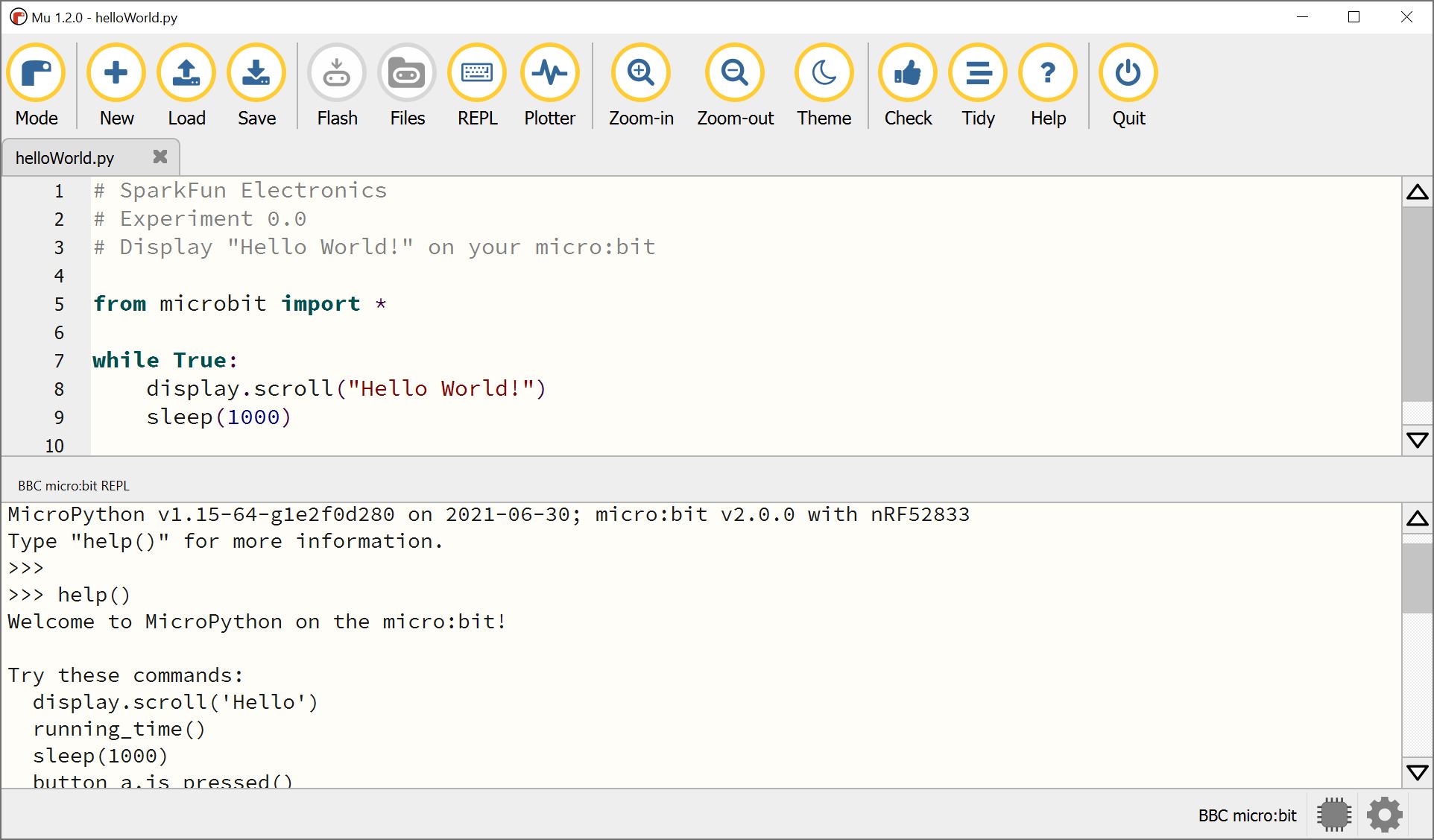Image resolution: width=1434 pixels, height=840 pixels.
Task: Click the BBC micro:bit status label
Action: 1247,815
